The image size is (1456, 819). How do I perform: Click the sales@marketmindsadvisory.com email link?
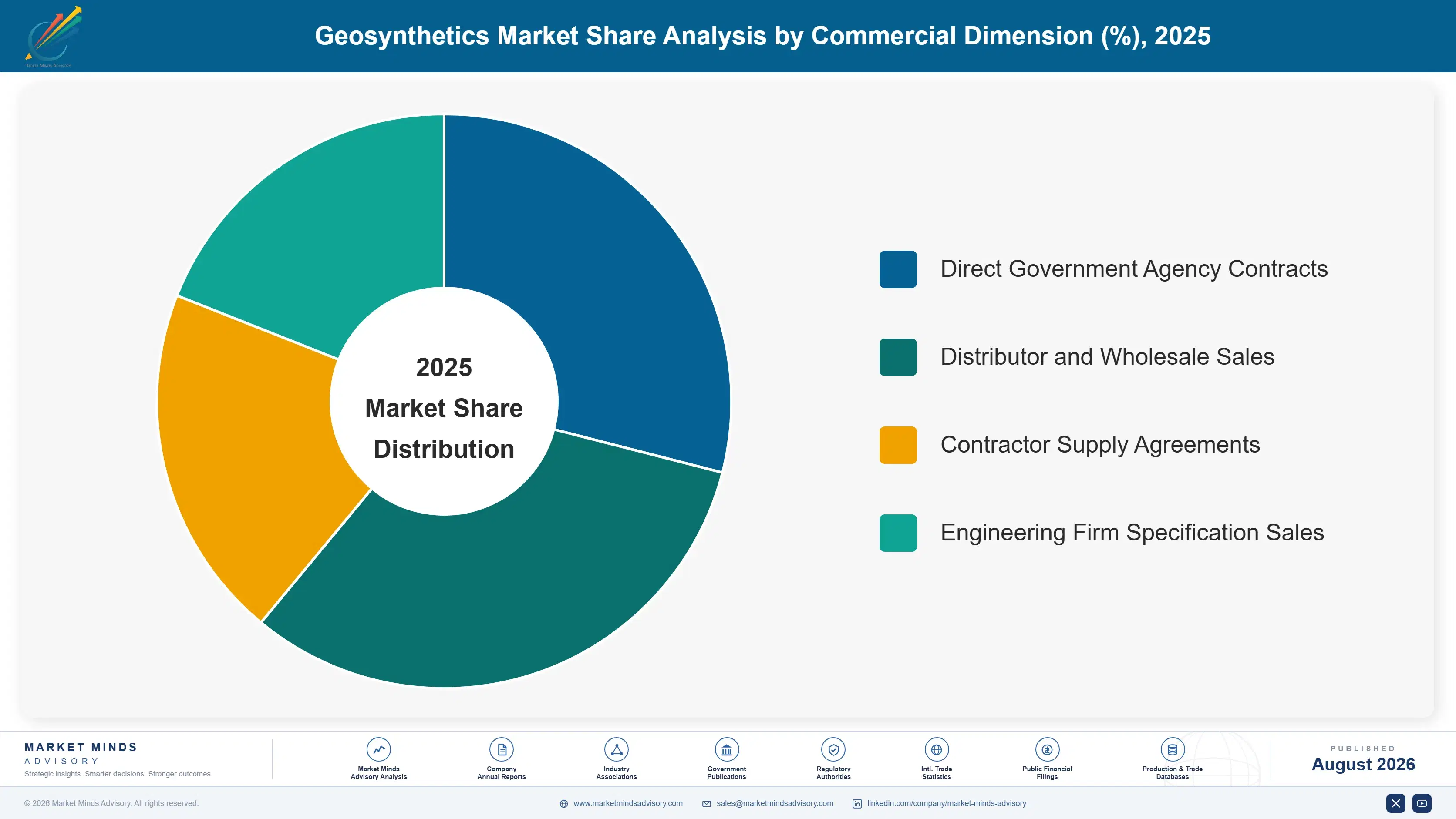[774, 803]
